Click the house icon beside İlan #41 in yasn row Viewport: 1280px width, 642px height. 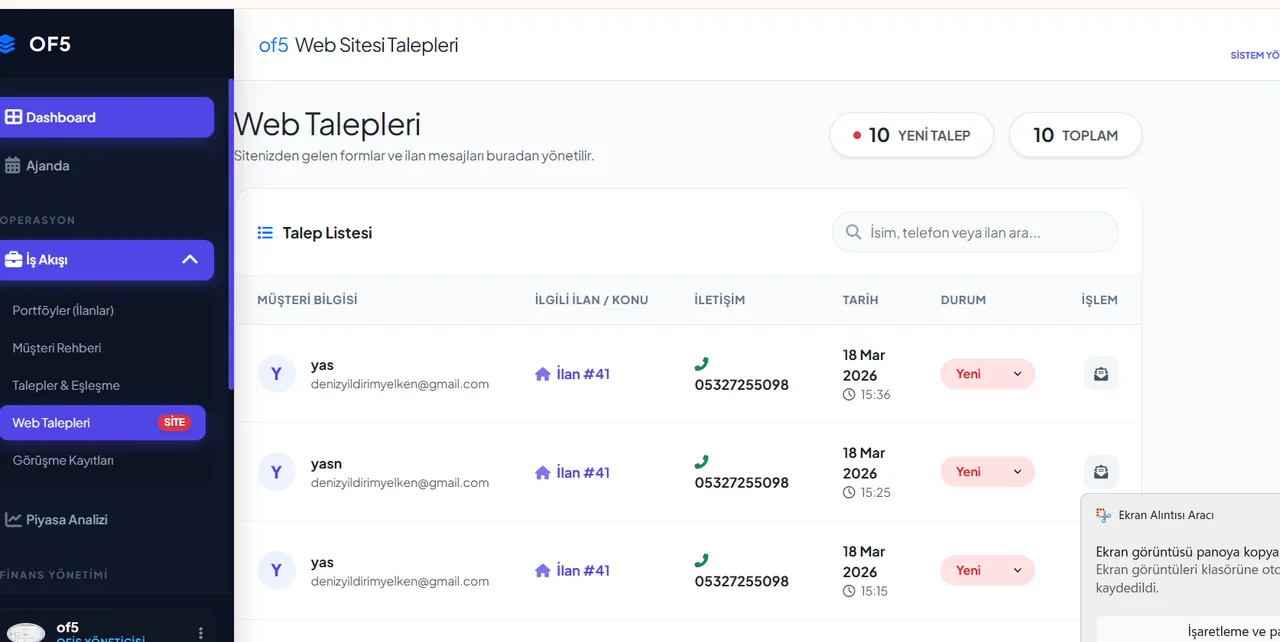point(543,473)
